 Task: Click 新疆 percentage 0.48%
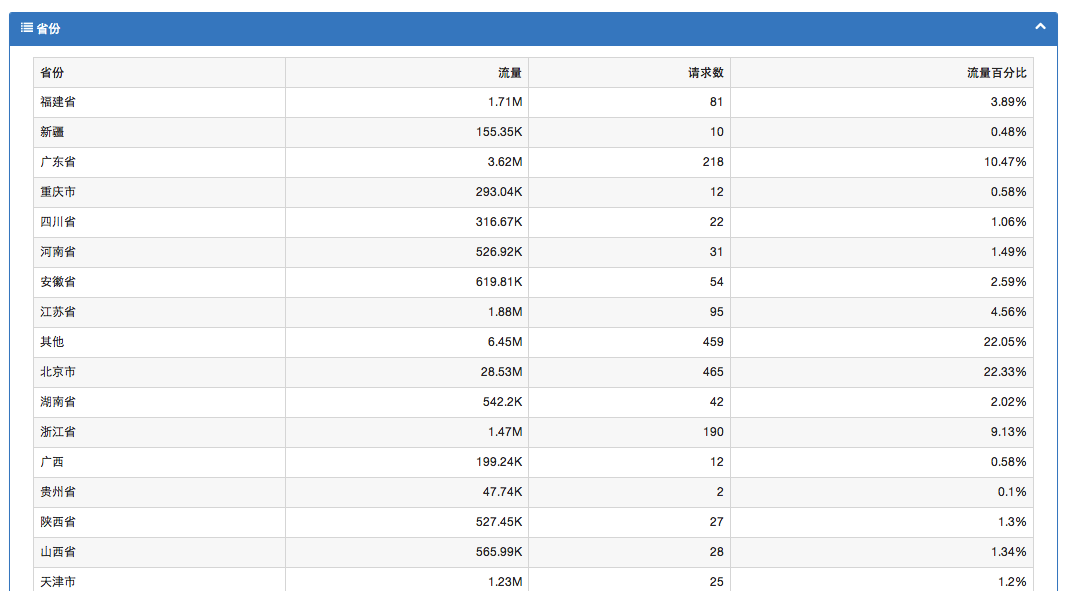point(1008,132)
